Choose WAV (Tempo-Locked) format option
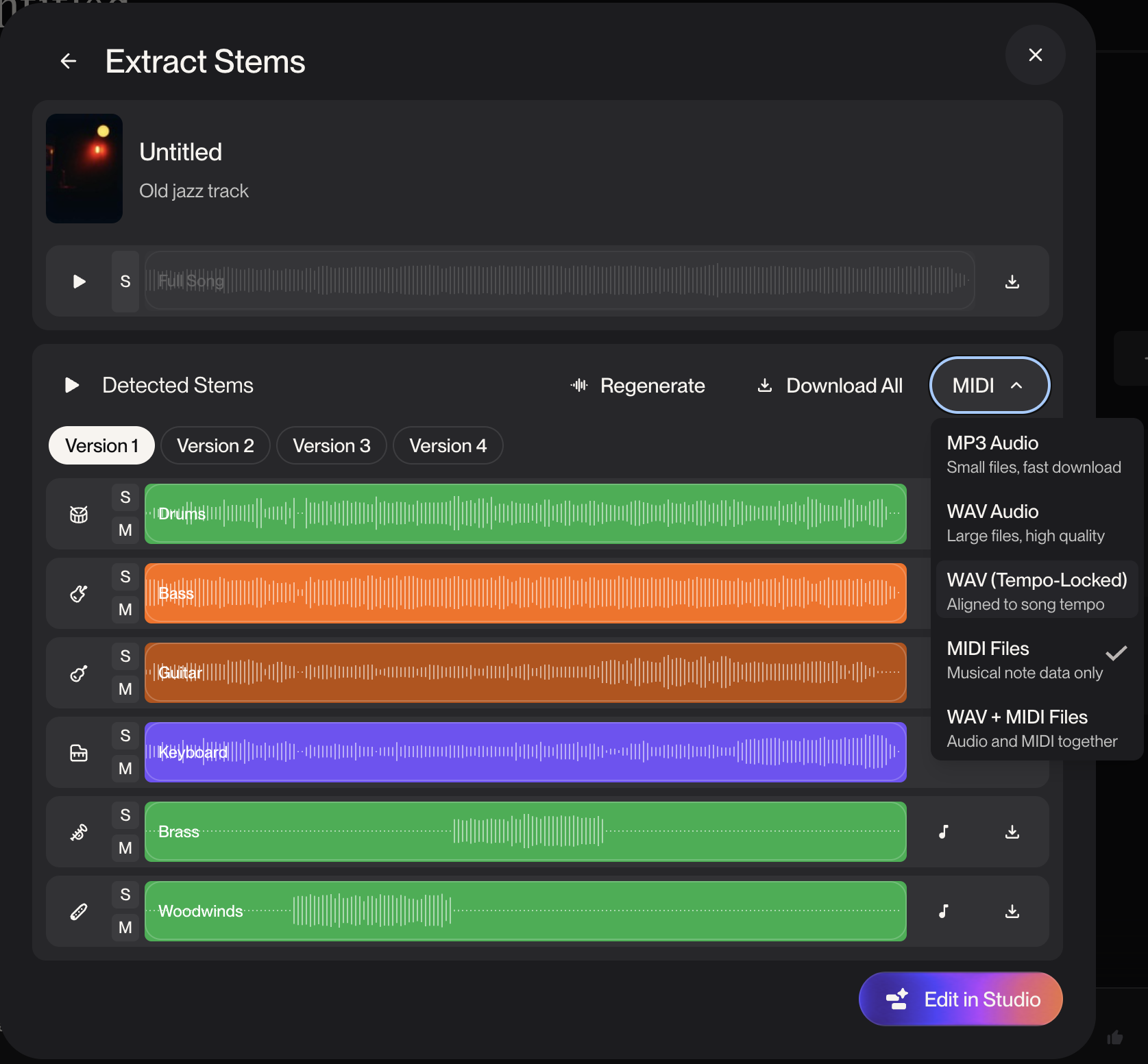This screenshot has height=1064, width=1148. pyautogui.click(x=1036, y=591)
